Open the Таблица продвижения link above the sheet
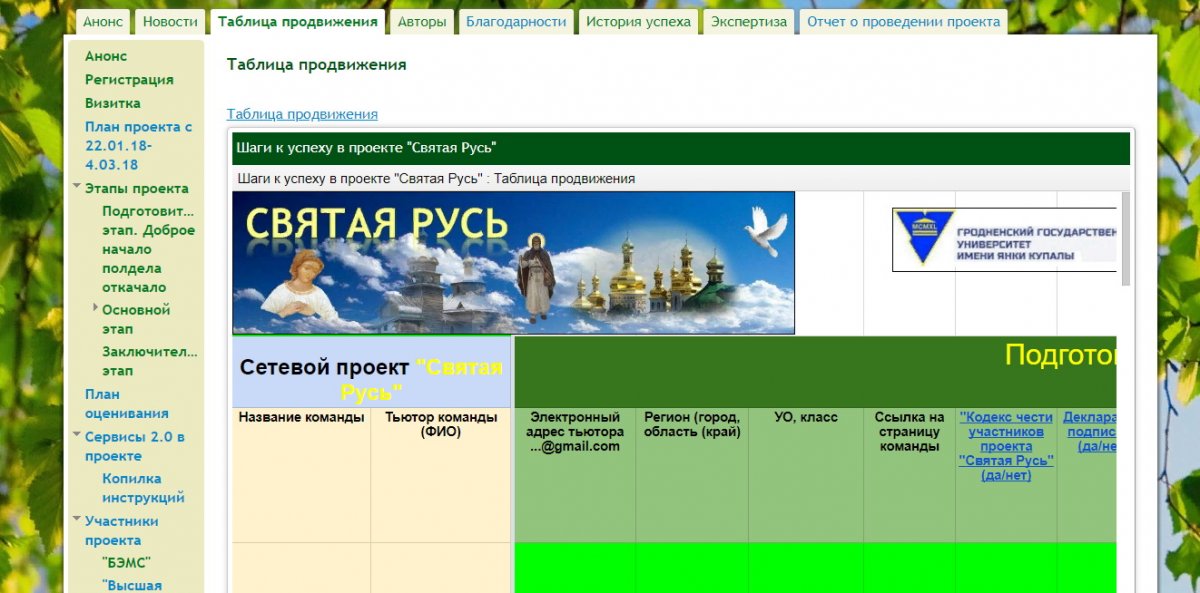 tap(302, 114)
